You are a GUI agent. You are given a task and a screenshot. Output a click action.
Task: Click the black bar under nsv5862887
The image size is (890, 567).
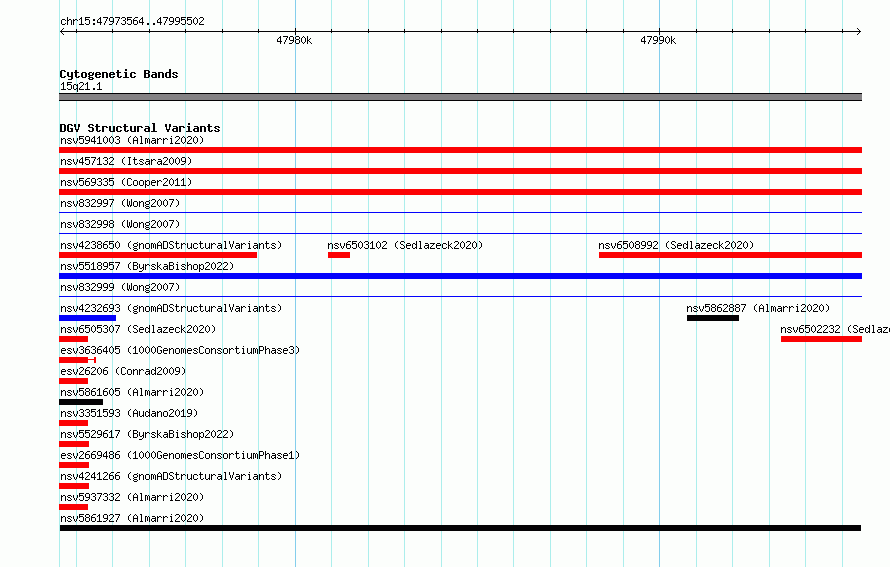[713, 318]
